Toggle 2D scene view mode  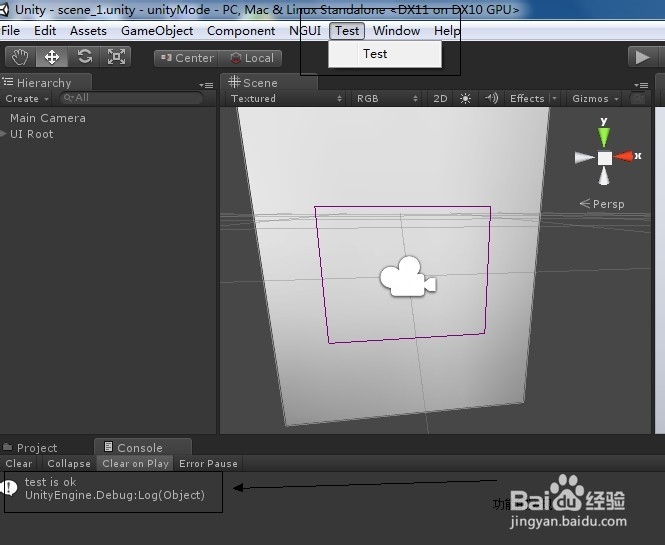pos(440,99)
